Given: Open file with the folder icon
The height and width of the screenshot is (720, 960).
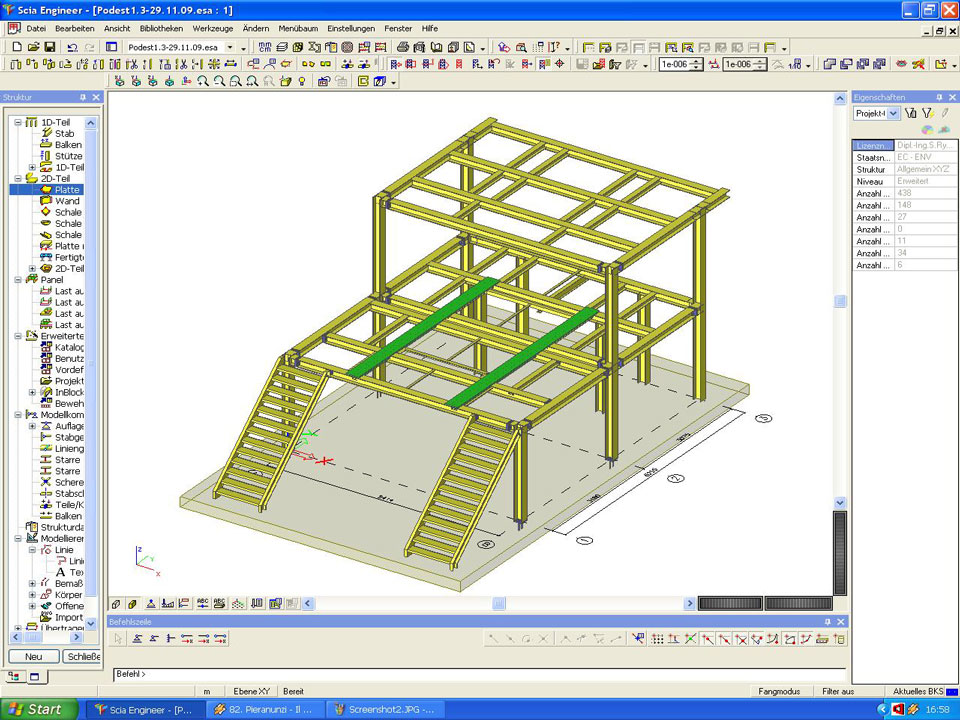Looking at the screenshot, I should (33, 47).
